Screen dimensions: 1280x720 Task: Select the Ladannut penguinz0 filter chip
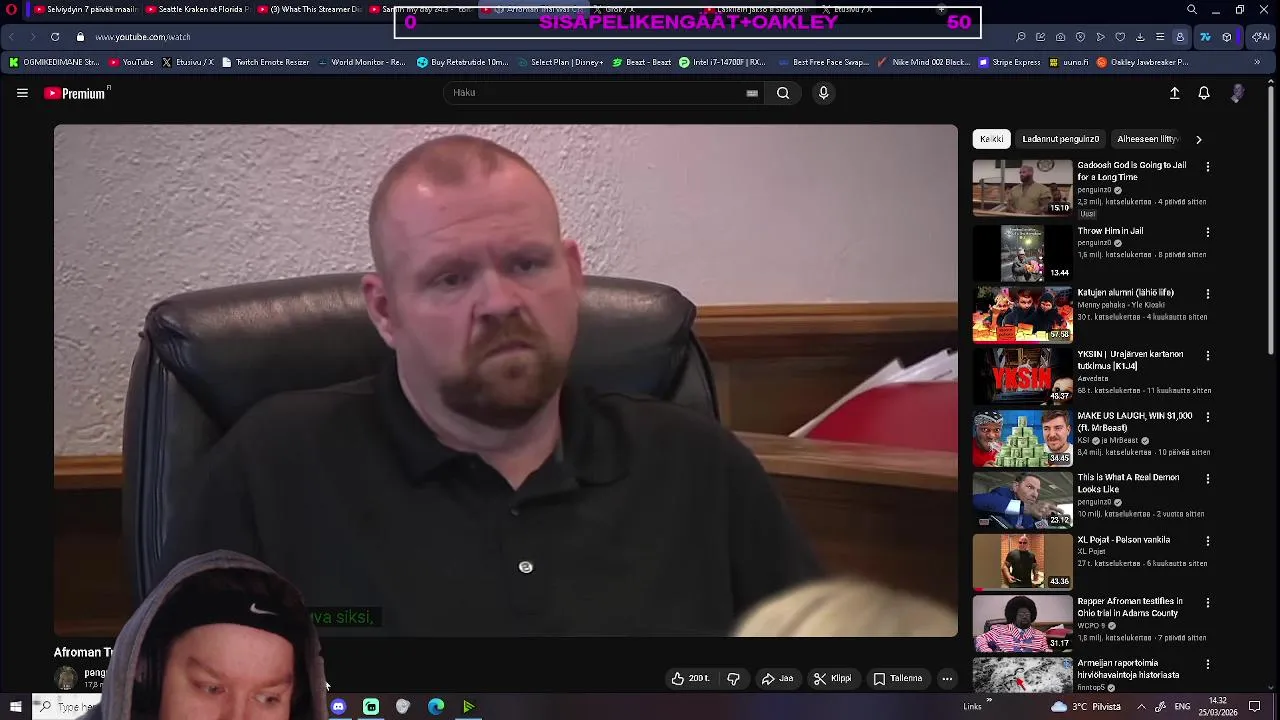pyautogui.click(x=1060, y=139)
